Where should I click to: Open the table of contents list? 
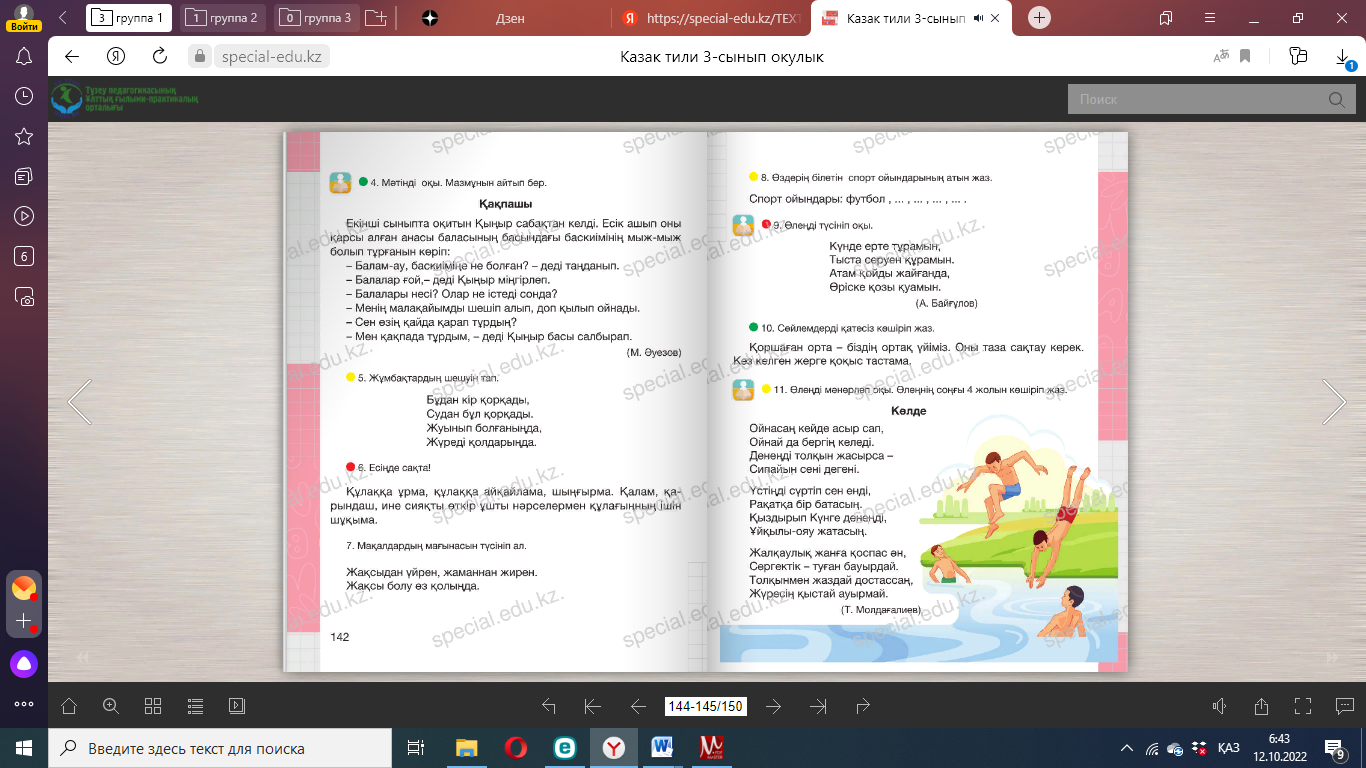pyautogui.click(x=195, y=706)
